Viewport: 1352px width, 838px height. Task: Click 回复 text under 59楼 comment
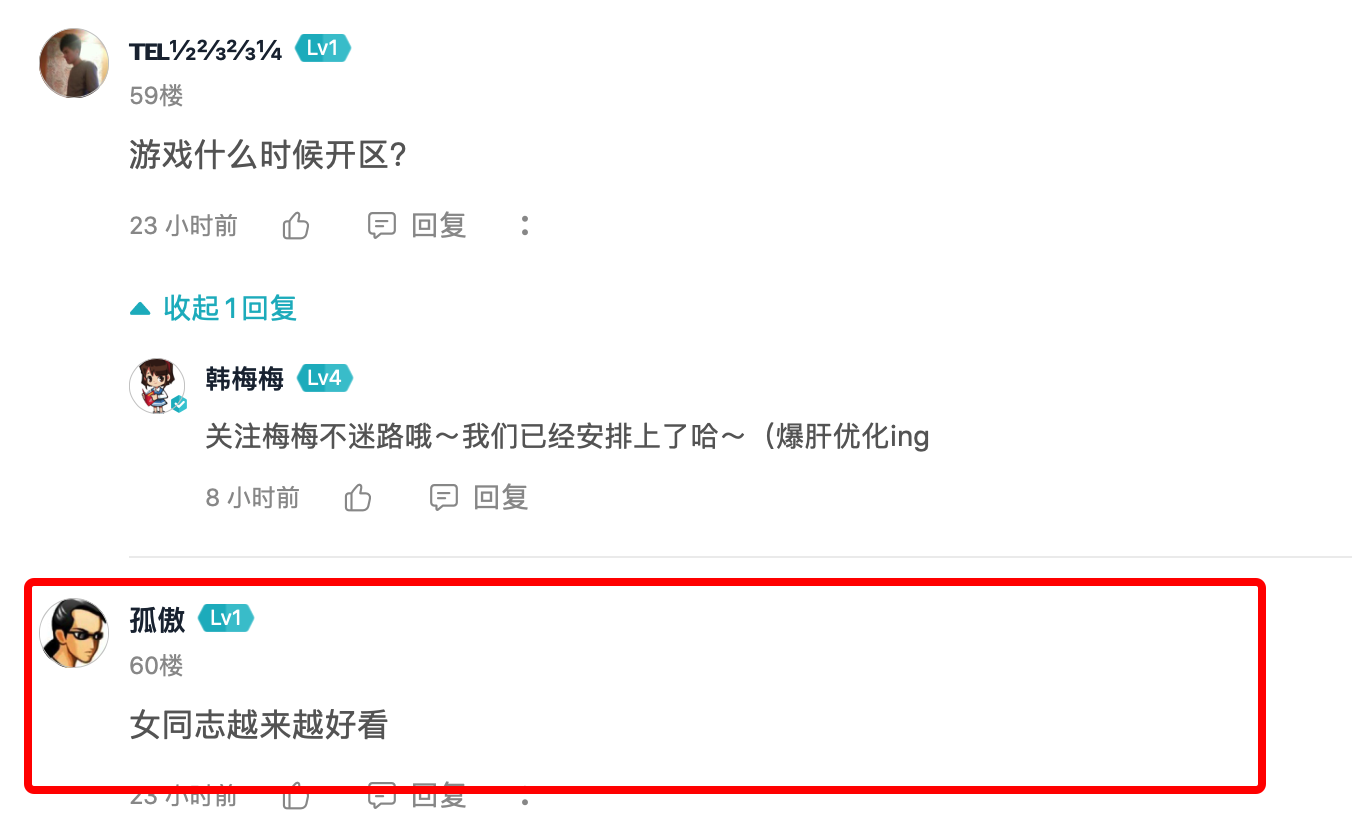(440, 226)
